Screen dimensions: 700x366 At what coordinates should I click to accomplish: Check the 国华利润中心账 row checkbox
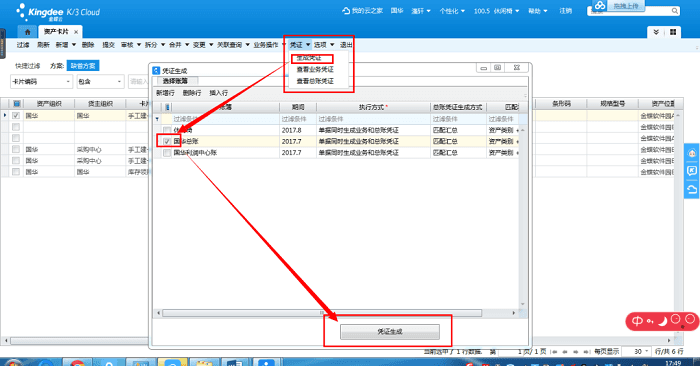(167, 153)
